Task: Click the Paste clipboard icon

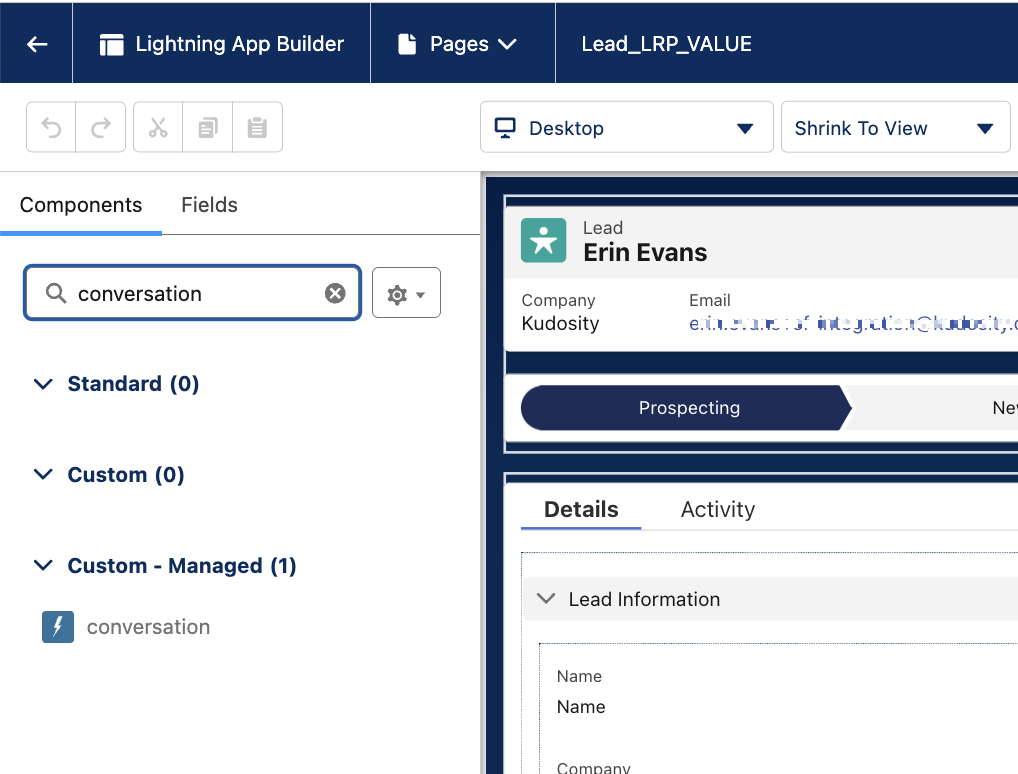Action: (x=257, y=128)
